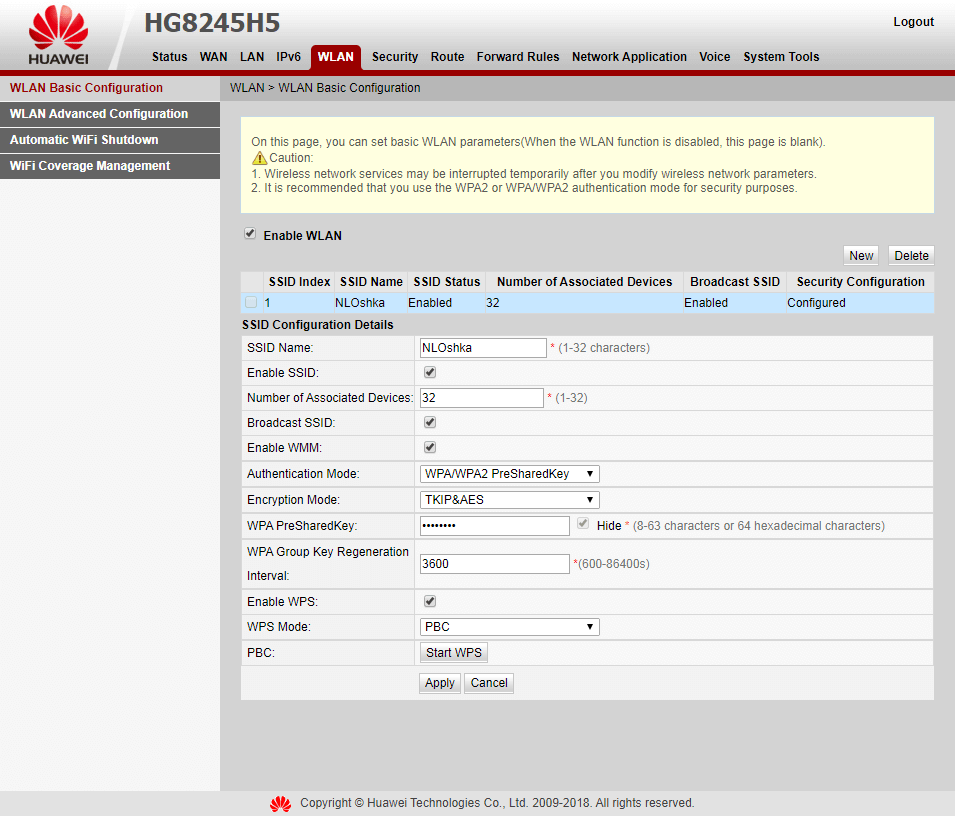The height and width of the screenshot is (816, 955).
Task: Click the SSID Name input field
Action: pos(483,347)
